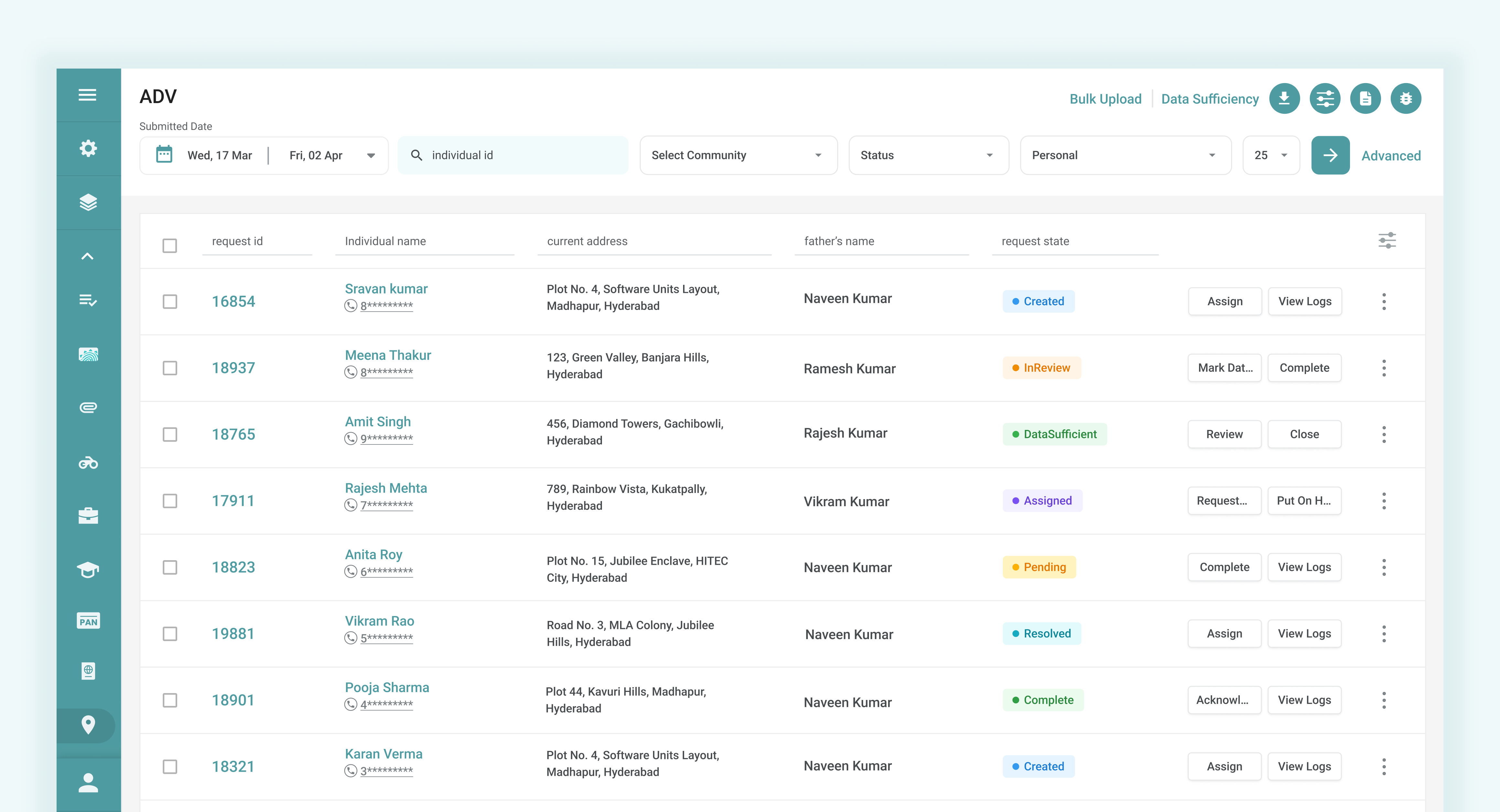The height and width of the screenshot is (812, 1500).
Task: Open the column settings icon in the table header
Action: [1387, 240]
